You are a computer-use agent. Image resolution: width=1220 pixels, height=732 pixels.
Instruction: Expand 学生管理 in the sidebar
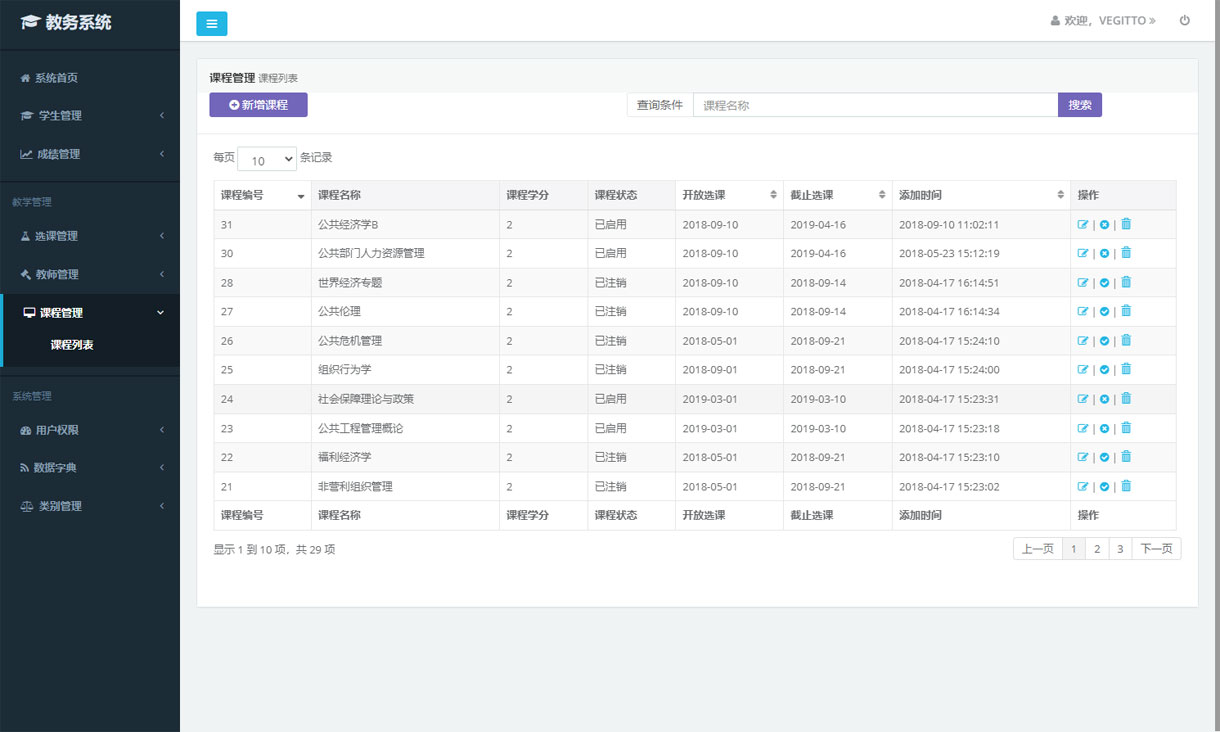[x=90, y=116]
